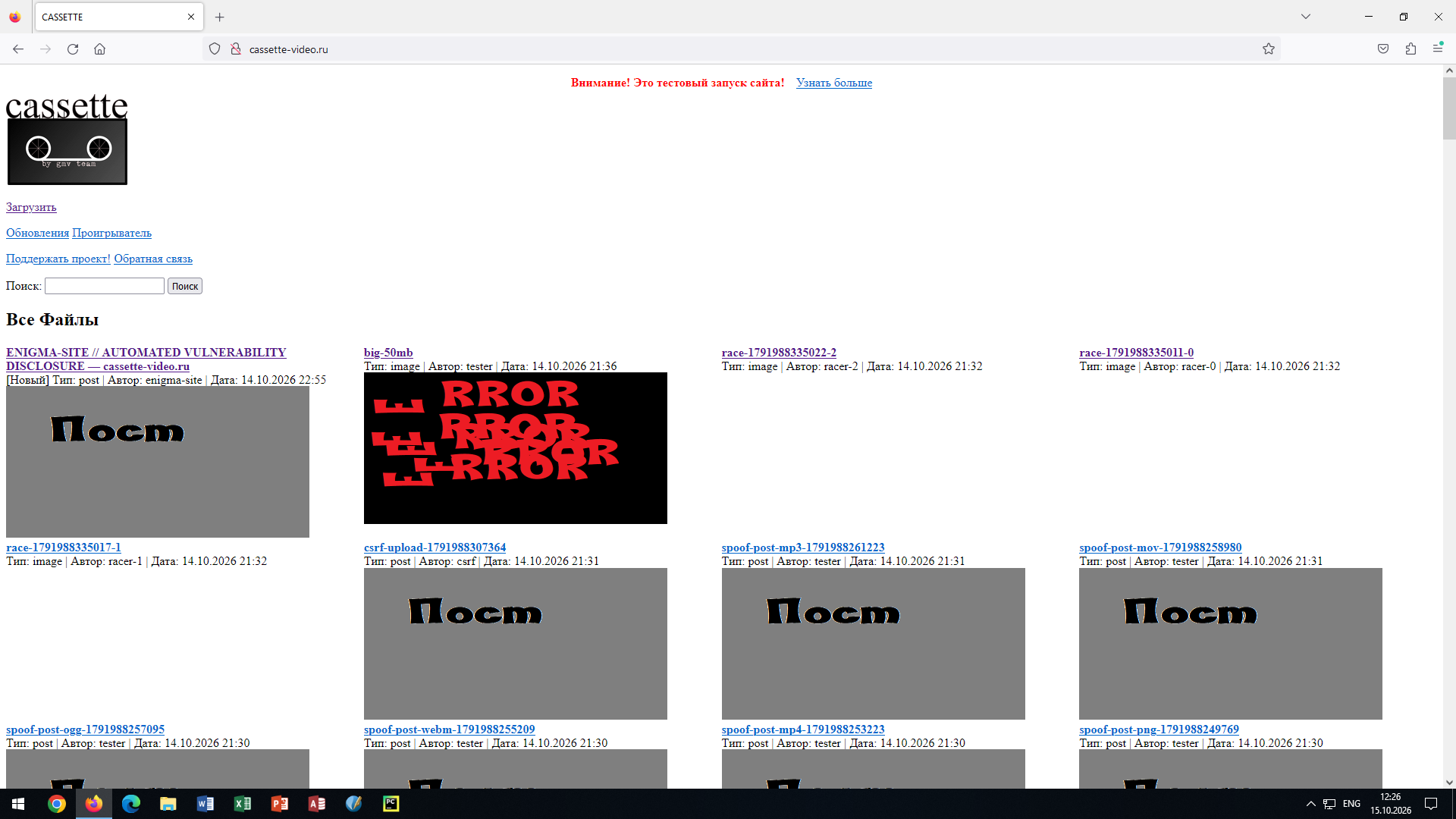Save page to Pocket icon
The width and height of the screenshot is (1456, 819).
1383,49
